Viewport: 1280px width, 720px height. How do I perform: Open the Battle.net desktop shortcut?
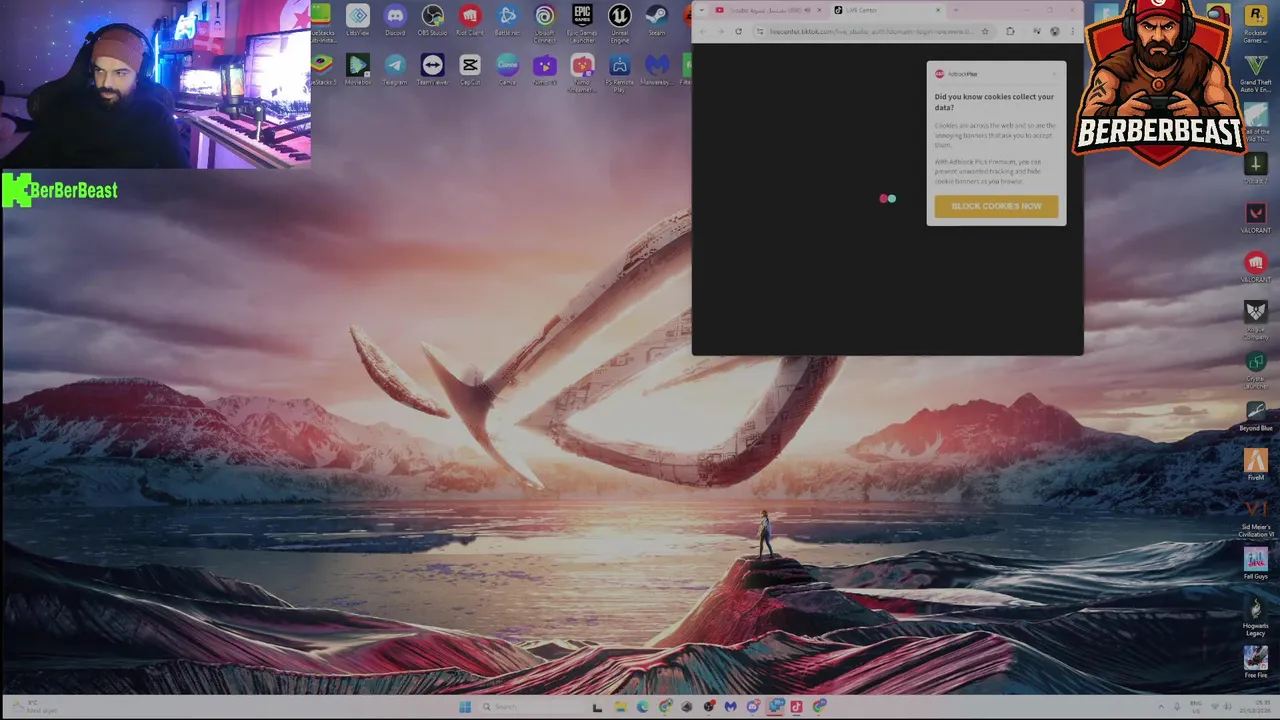(507, 20)
